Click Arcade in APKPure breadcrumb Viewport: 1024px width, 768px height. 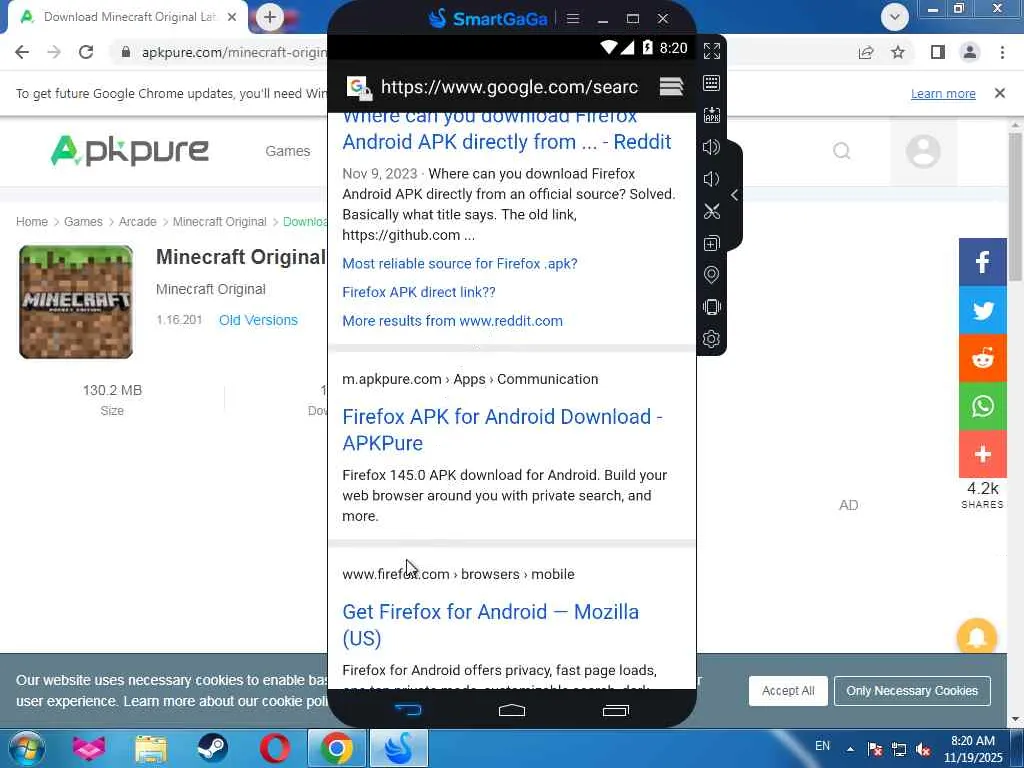137,221
